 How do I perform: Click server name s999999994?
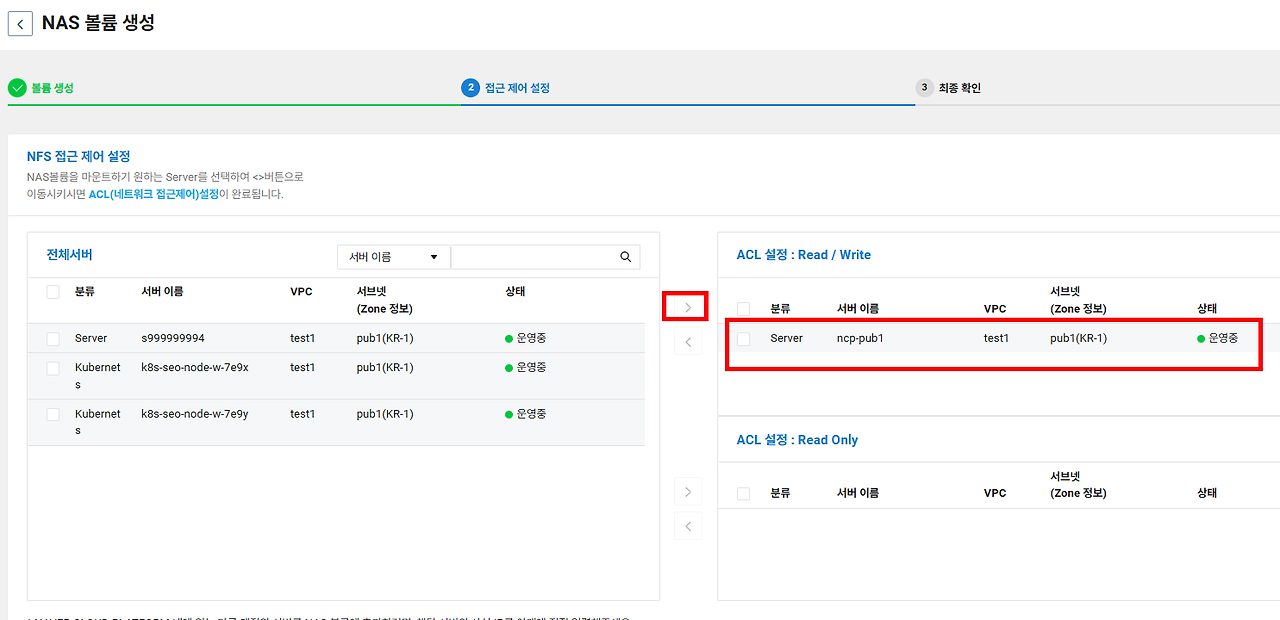[173, 338]
